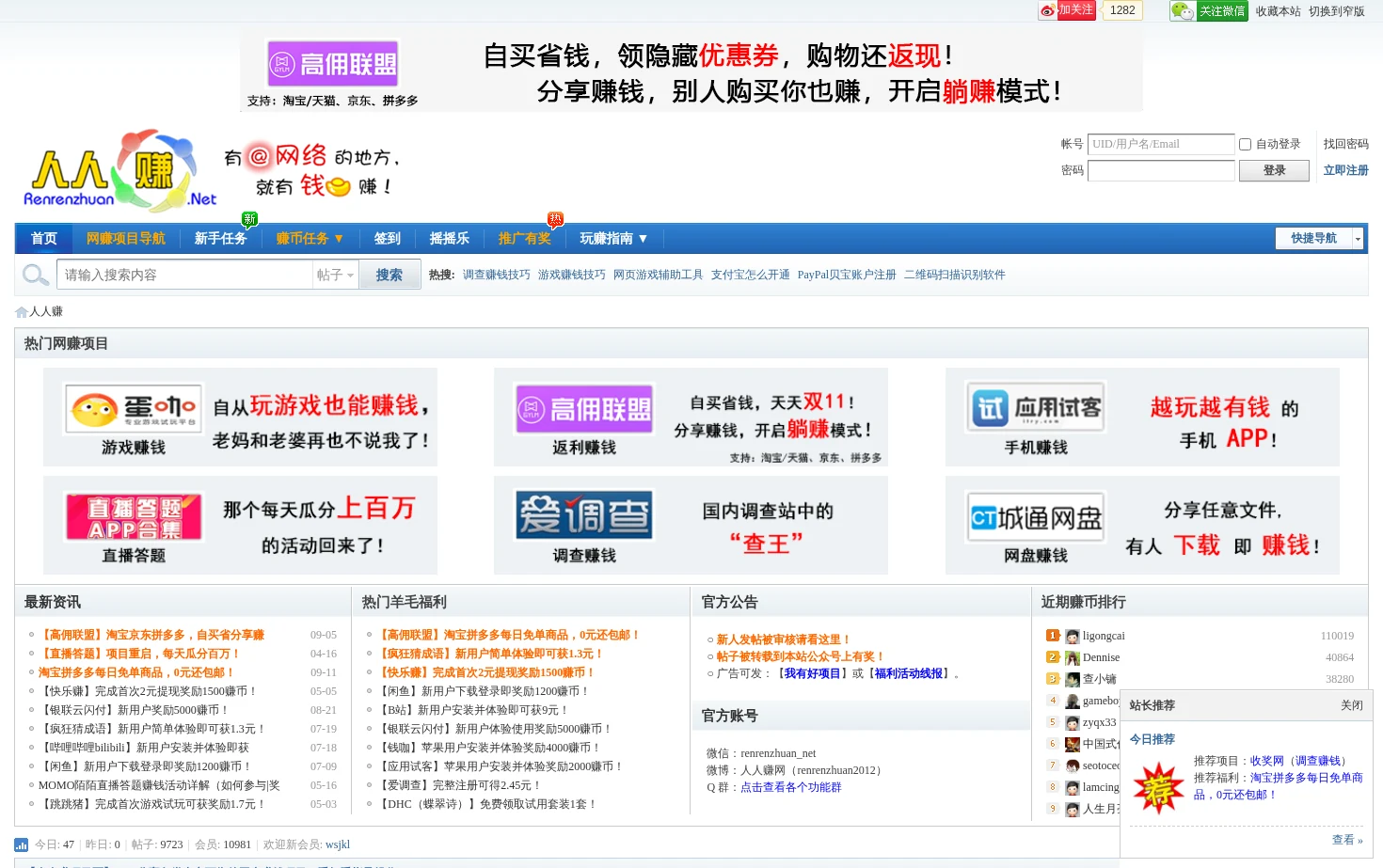Open post 【疯狂猜成语】新用户简单体验即可获1.3元

point(491,654)
